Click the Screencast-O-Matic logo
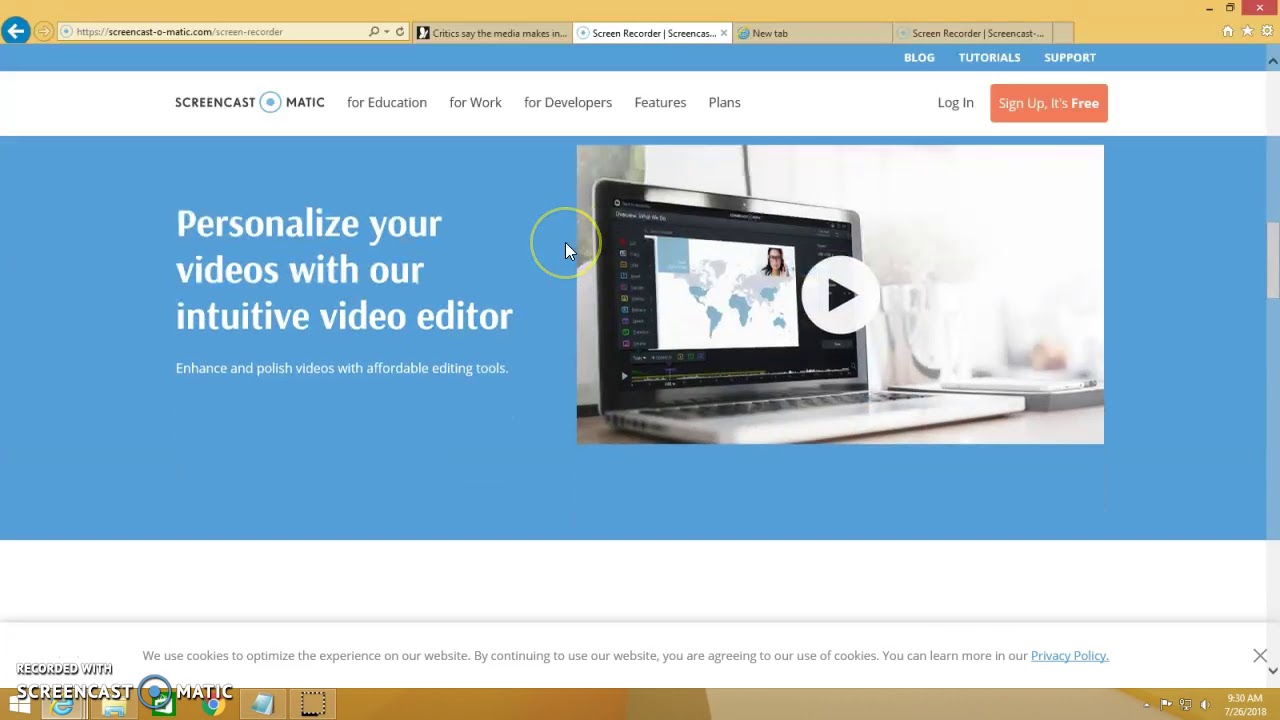This screenshot has width=1280, height=720. click(250, 102)
